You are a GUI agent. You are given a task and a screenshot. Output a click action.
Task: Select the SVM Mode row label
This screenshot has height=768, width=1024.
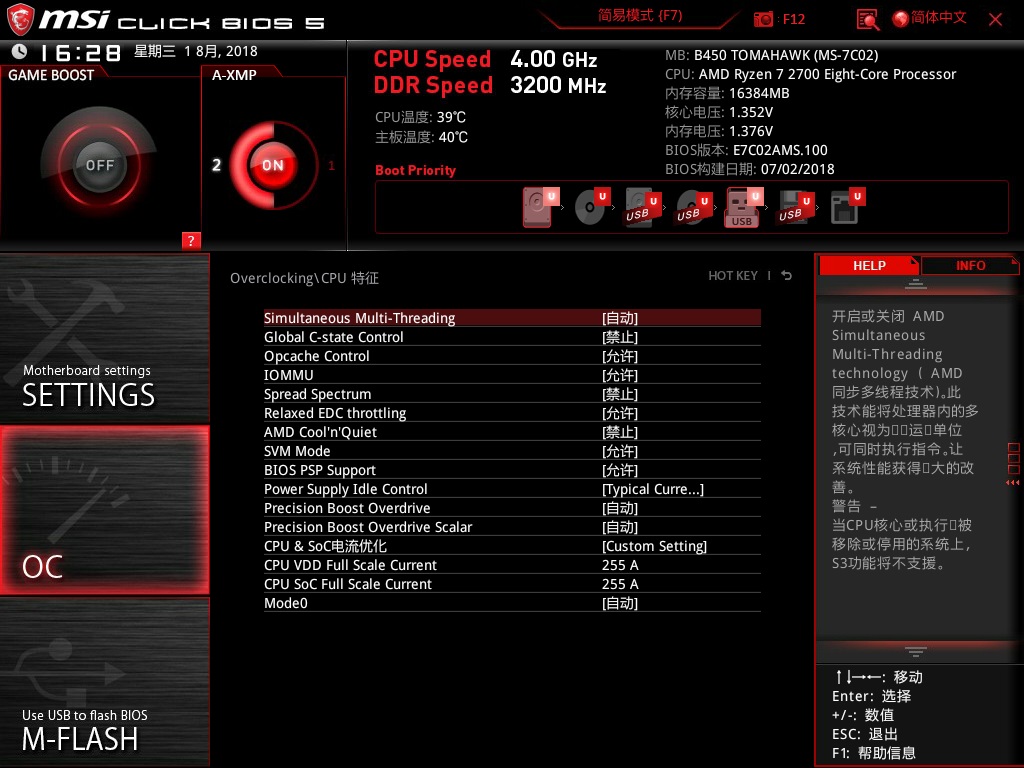click(297, 451)
